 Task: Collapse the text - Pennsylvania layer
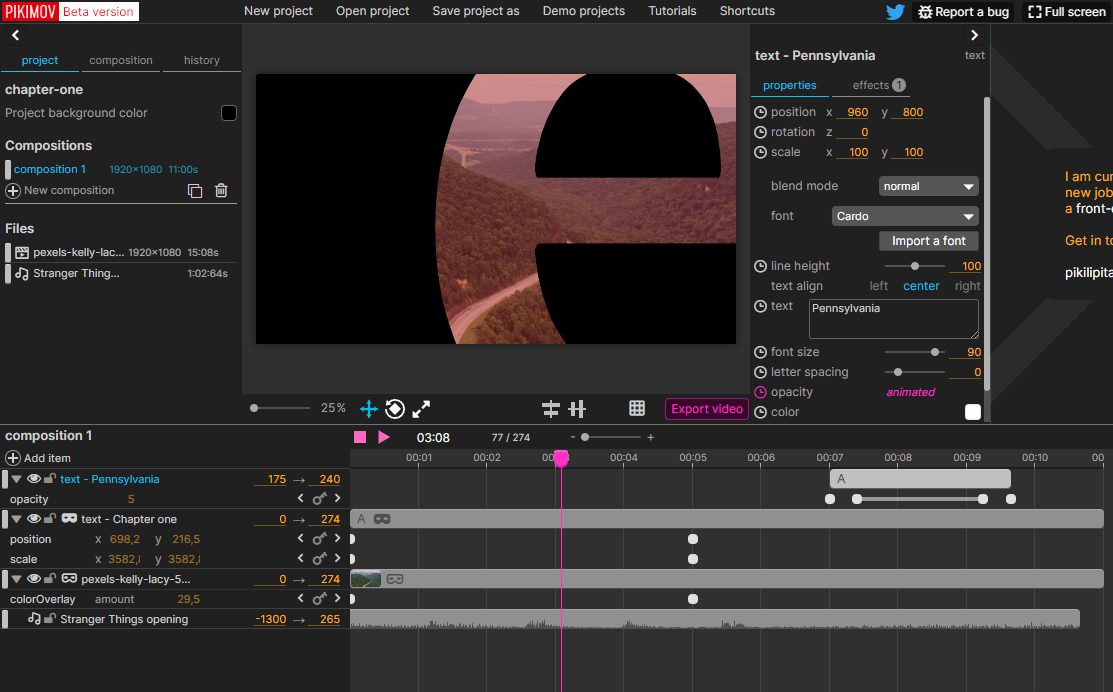coord(16,479)
